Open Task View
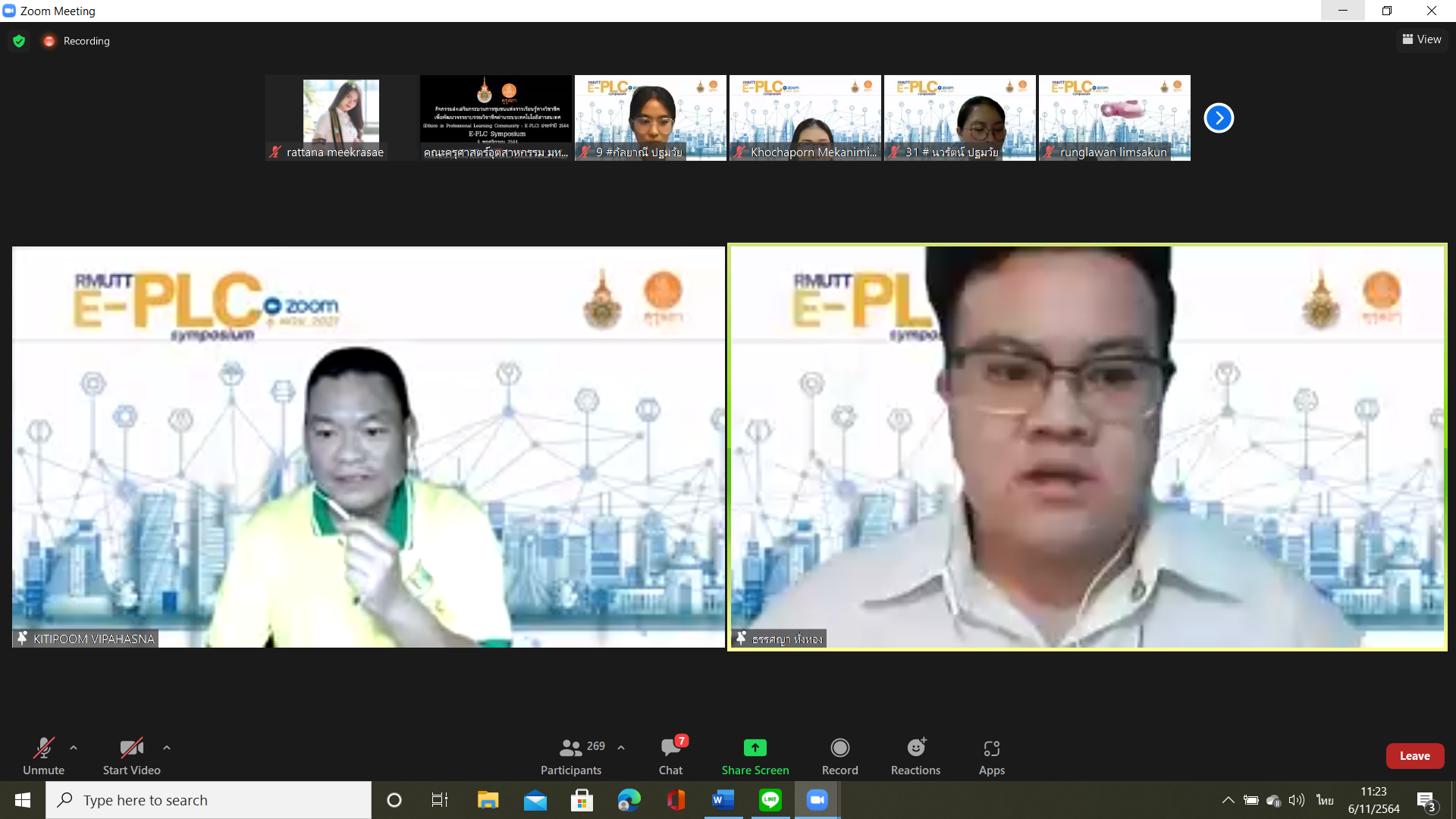 (440, 800)
